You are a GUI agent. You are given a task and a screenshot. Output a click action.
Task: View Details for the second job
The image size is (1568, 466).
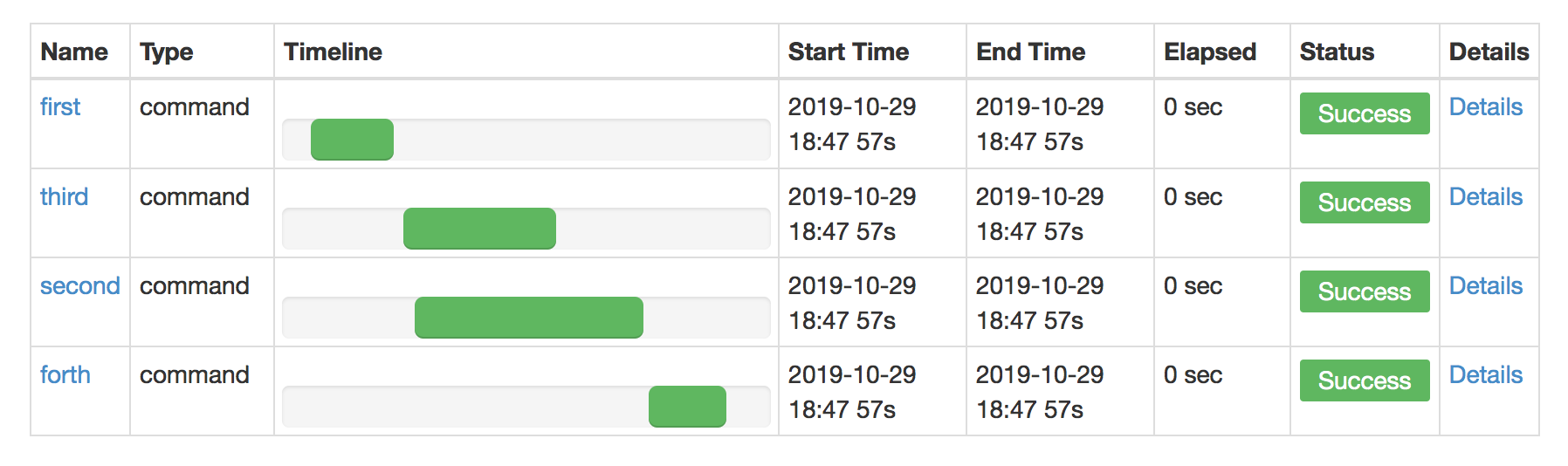coord(1485,286)
